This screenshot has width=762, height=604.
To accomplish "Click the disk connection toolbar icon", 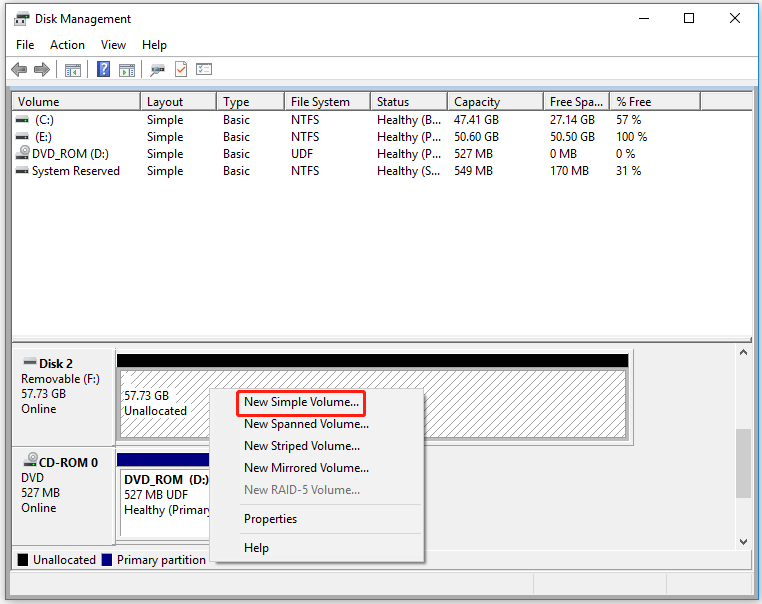I will click(157, 70).
